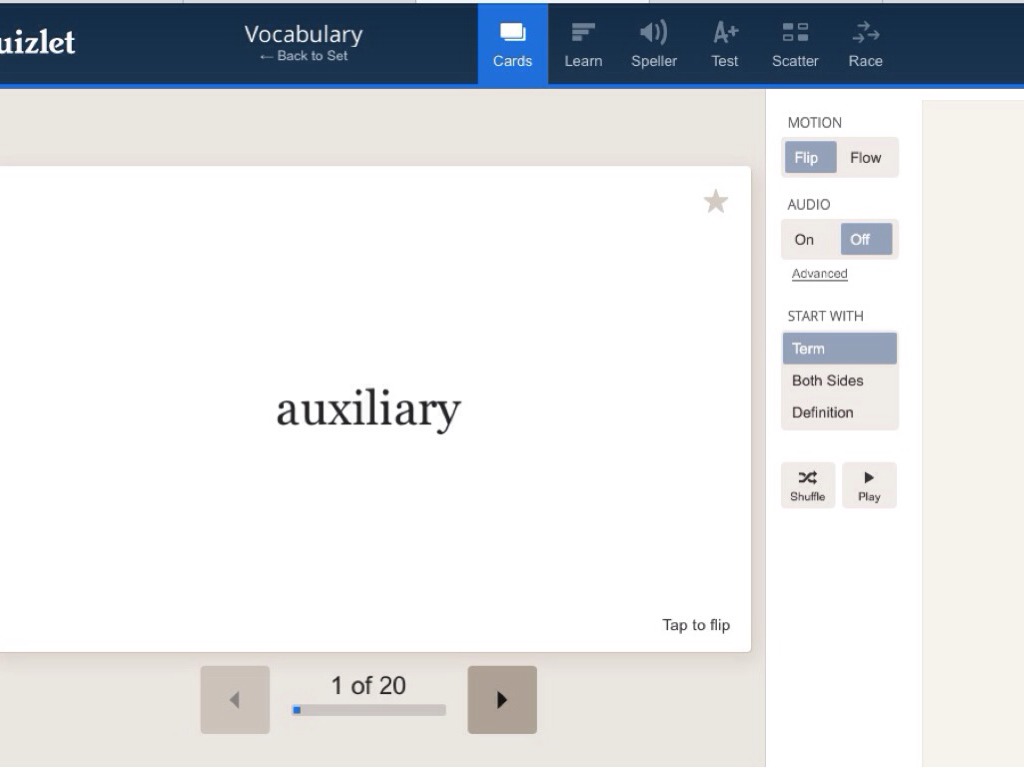Turn audio Off
The height and width of the screenshot is (768, 1024).
(864, 240)
